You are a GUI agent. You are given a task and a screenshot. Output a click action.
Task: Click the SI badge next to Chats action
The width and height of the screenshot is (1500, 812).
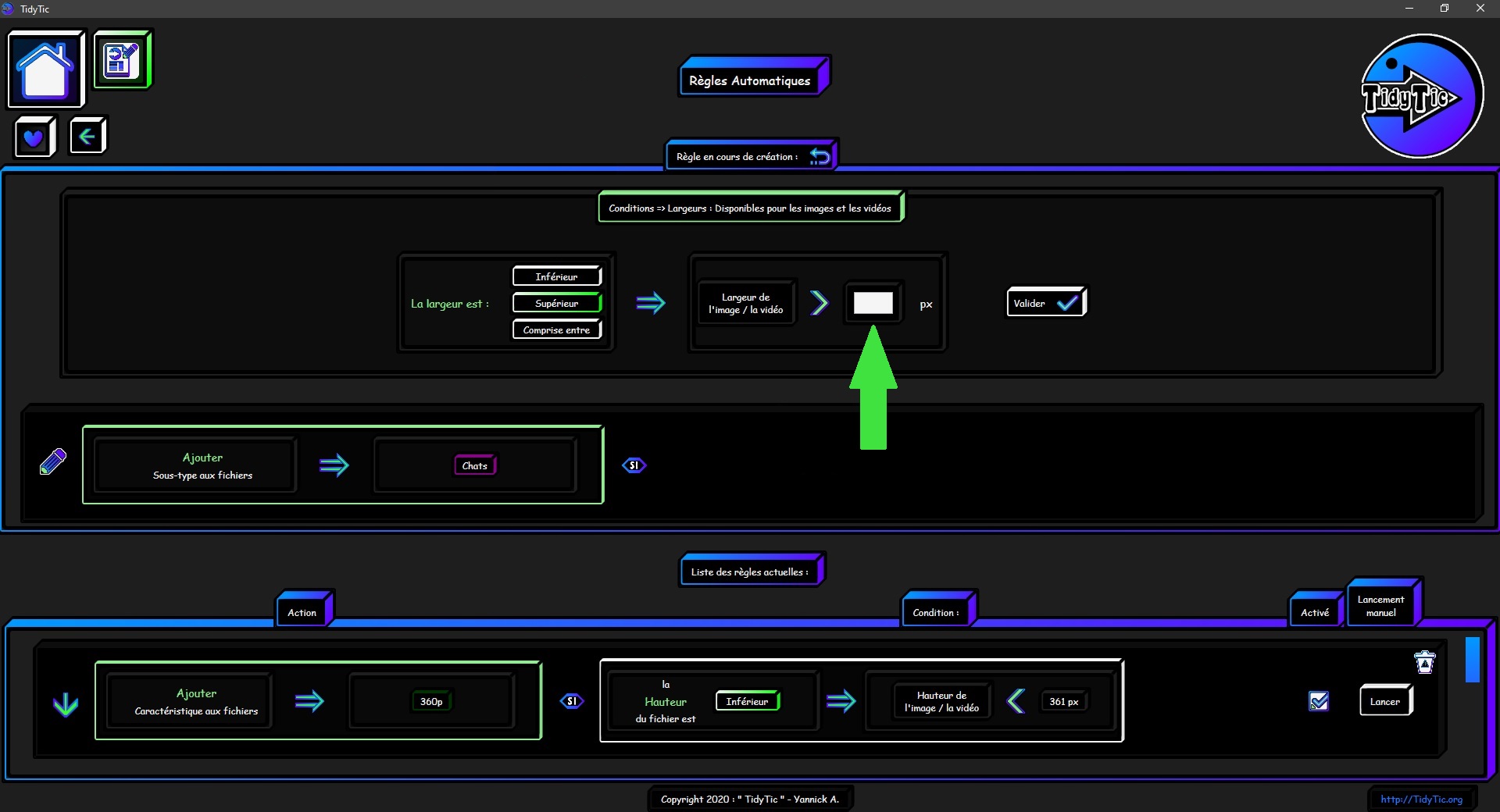coord(634,465)
